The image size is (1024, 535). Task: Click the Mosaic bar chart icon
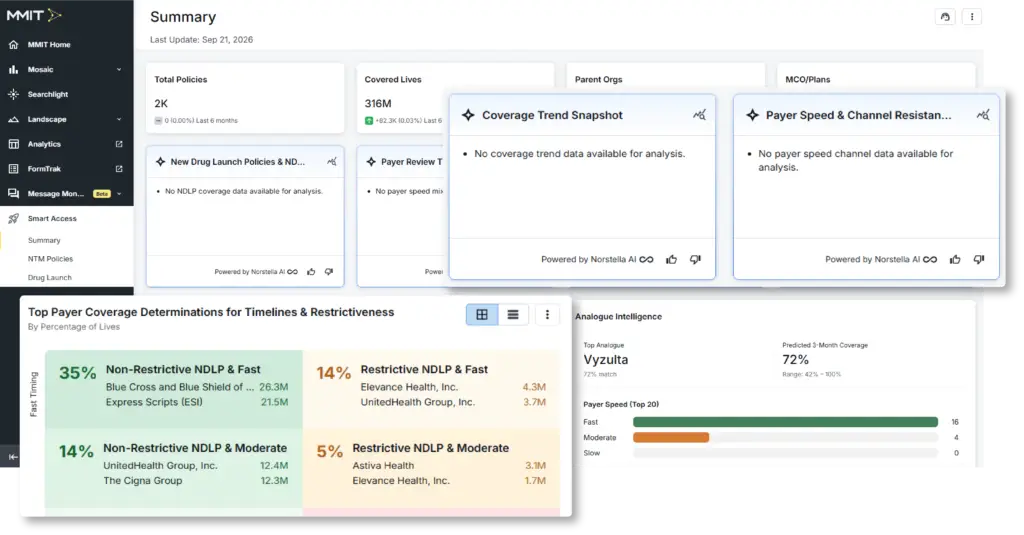click(x=13, y=69)
